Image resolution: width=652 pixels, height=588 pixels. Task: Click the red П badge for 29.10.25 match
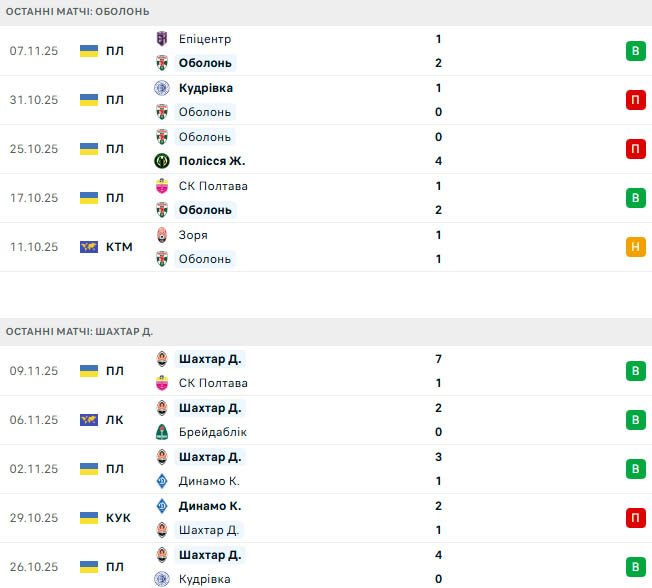[x=635, y=518]
